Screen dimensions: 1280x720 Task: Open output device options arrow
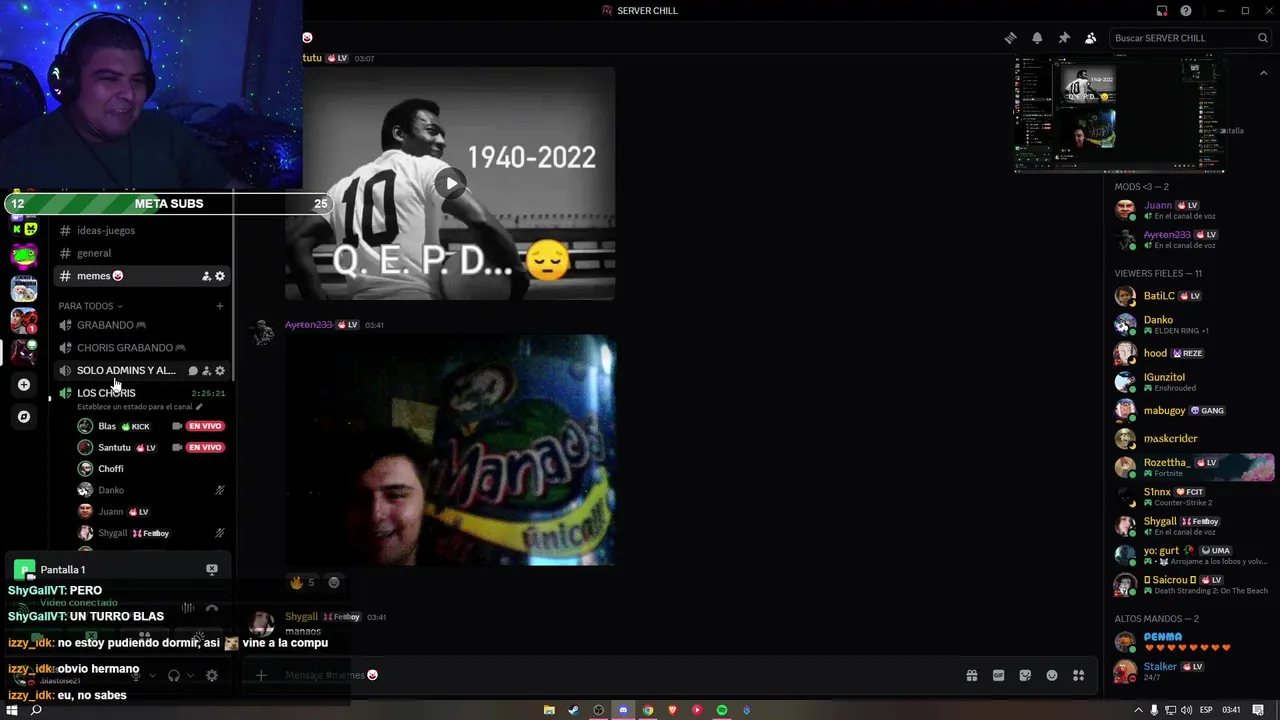pos(190,676)
